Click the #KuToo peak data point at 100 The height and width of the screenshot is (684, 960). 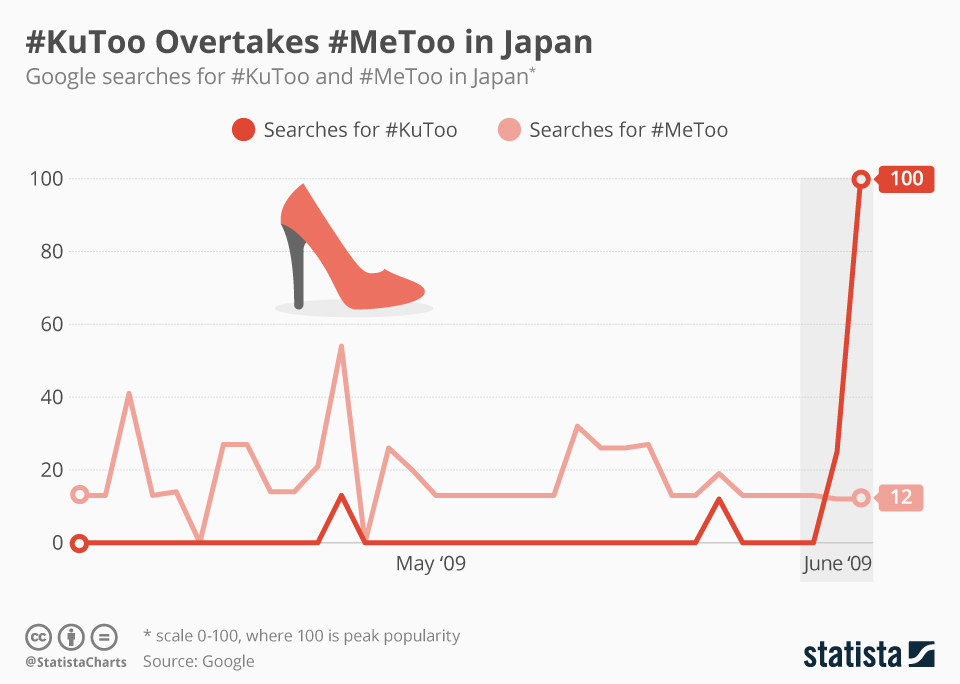[x=861, y=179]
